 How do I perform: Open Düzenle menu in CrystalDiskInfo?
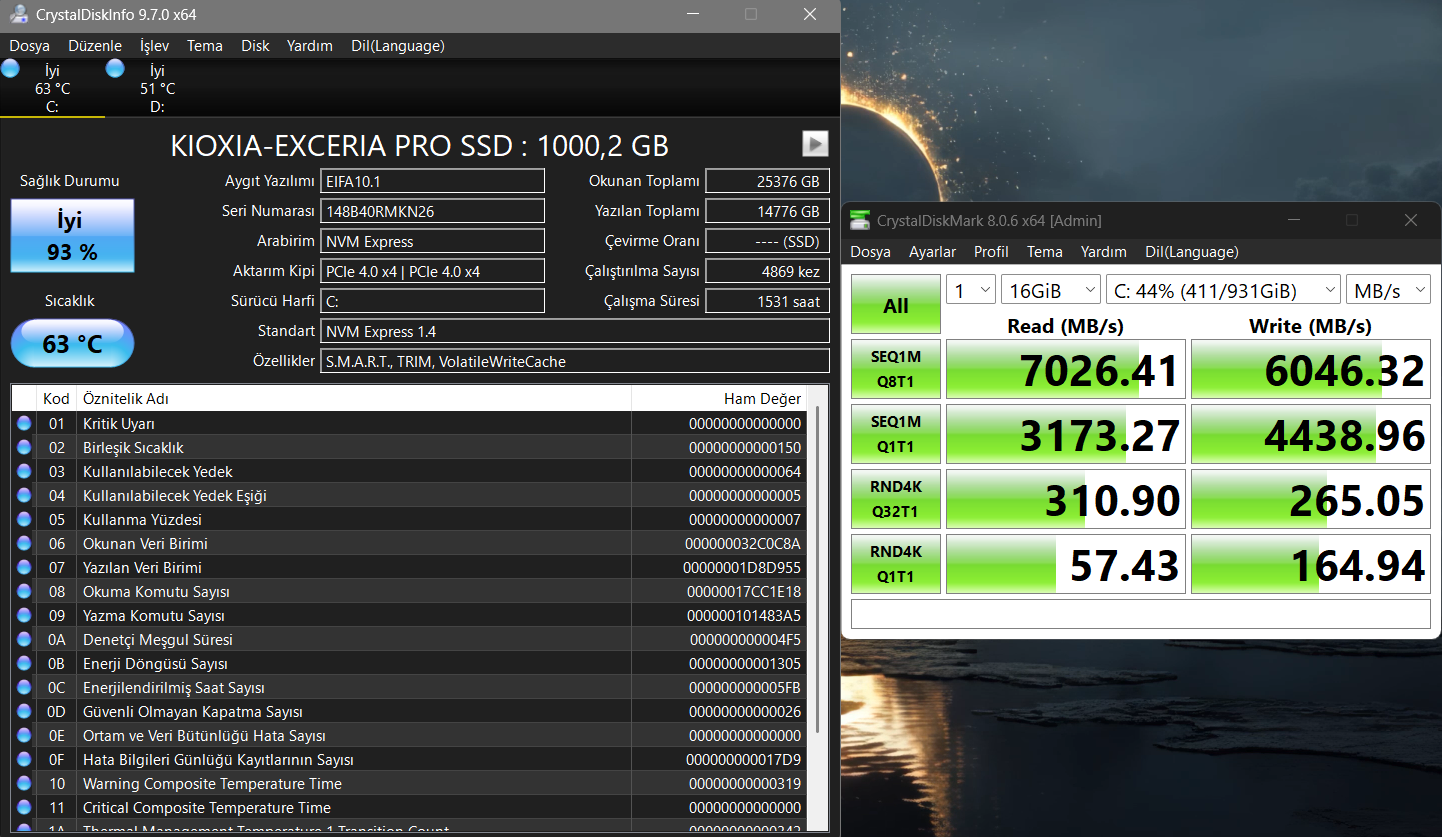pos(95,46)
